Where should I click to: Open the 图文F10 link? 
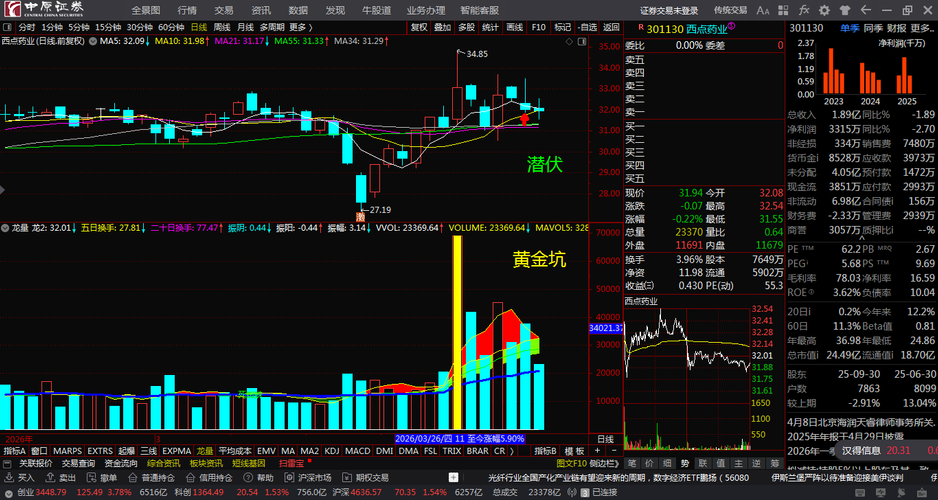571,464
